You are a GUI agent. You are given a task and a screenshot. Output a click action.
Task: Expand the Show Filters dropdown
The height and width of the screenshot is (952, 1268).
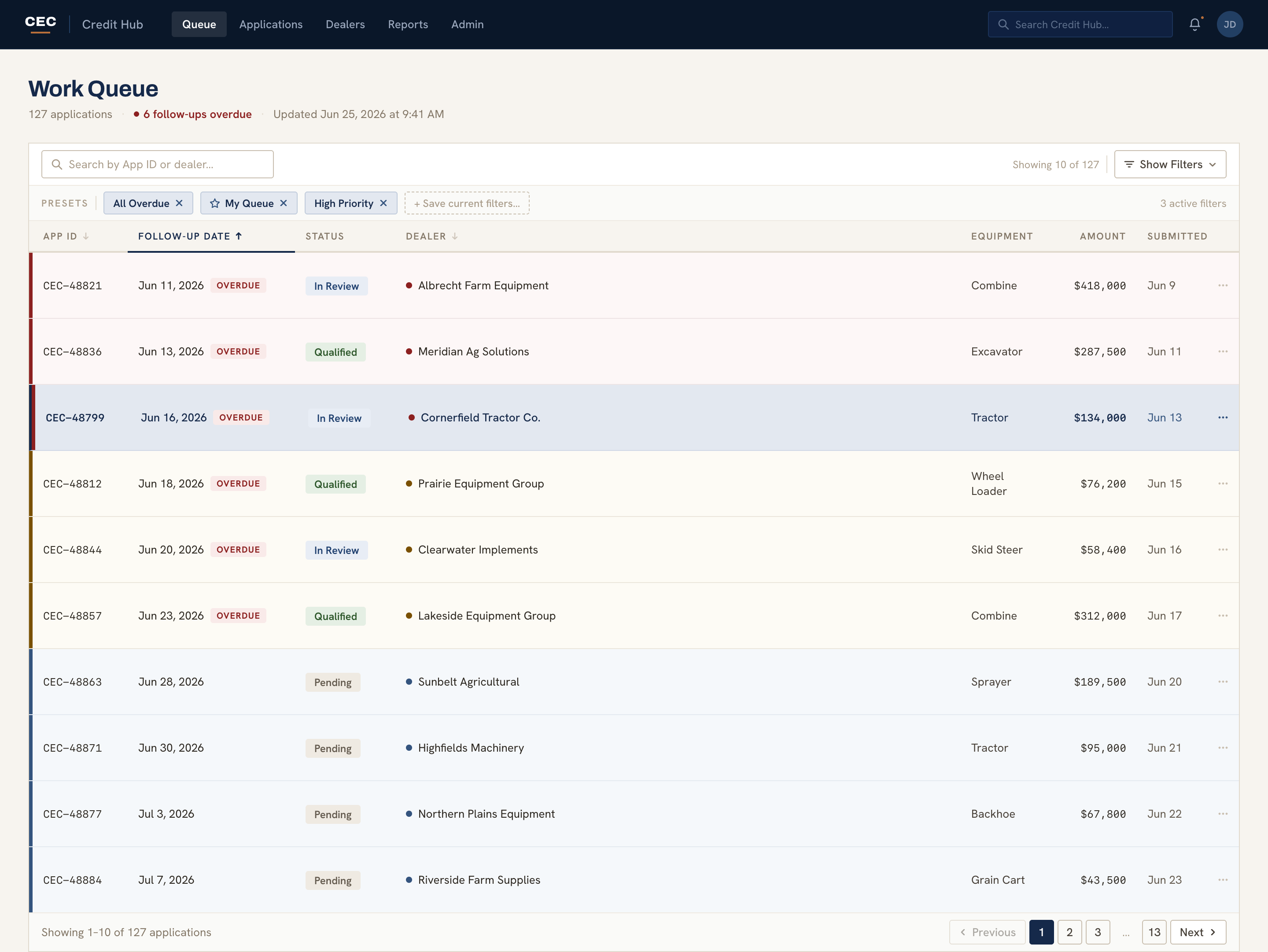(x=1170, y=165)
